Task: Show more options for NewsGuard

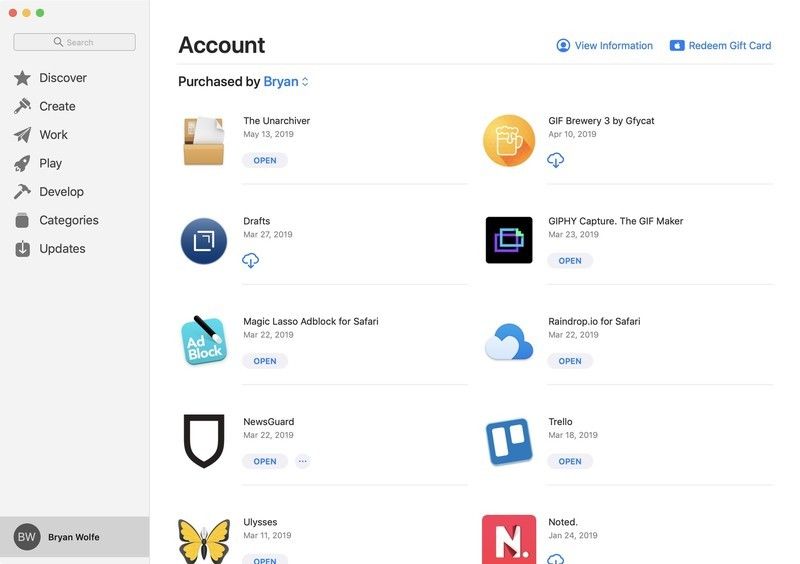Action: 303,461
